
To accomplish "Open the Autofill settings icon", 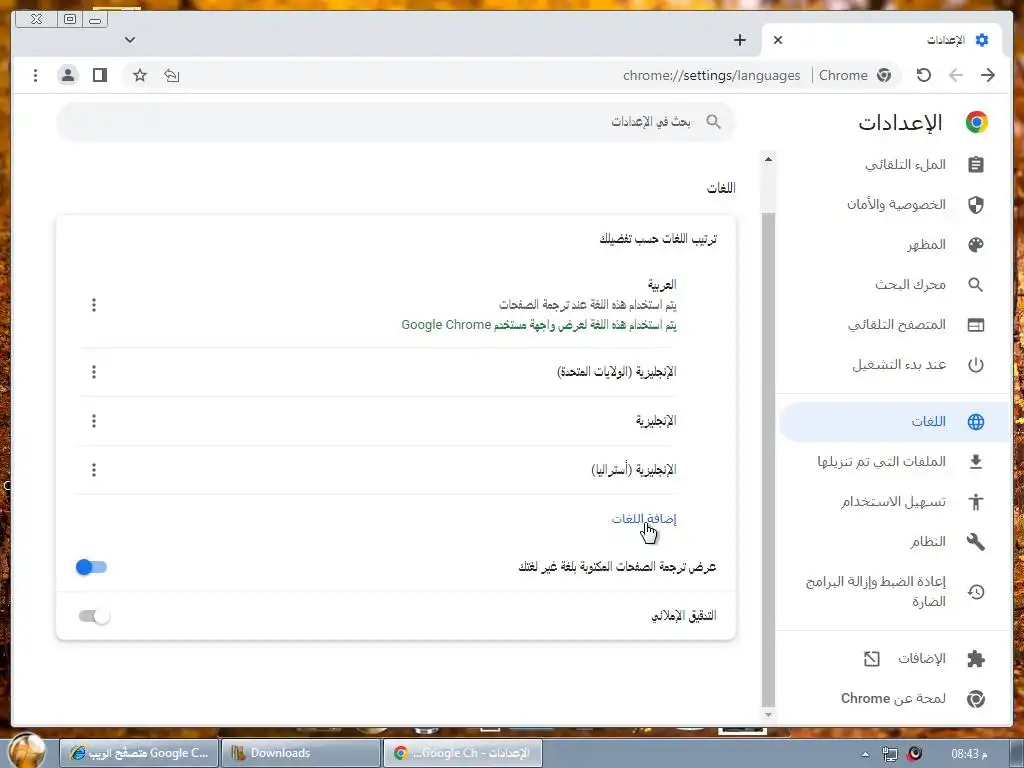I will [976, 165].
